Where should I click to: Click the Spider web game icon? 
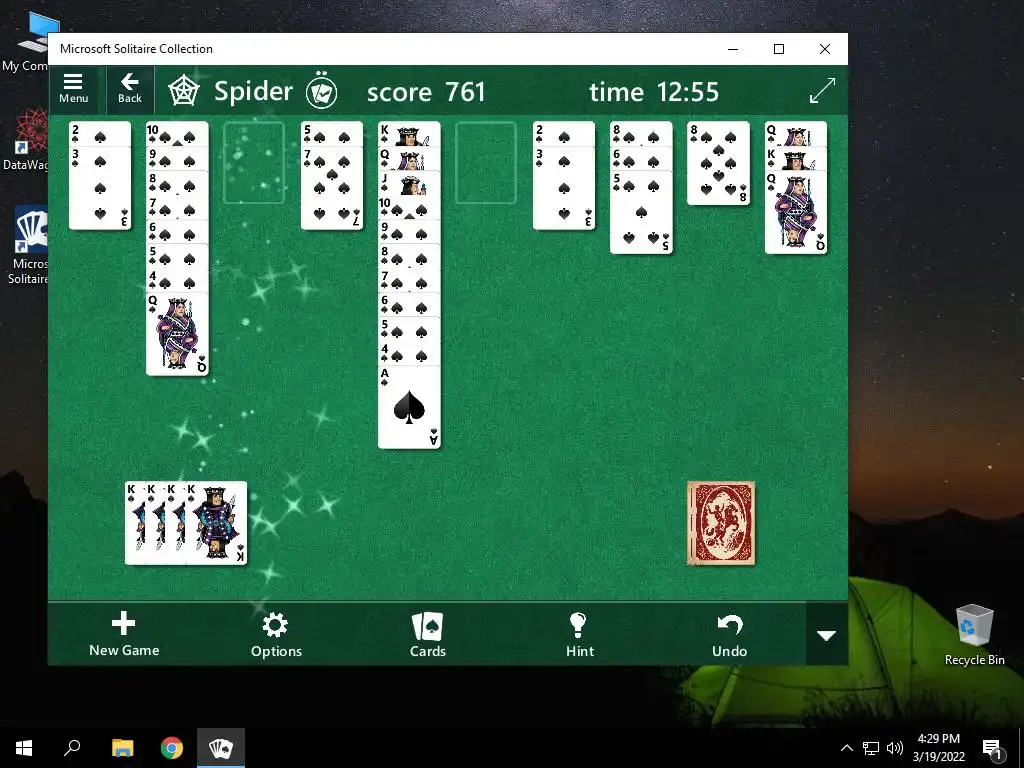click(184, 91)
